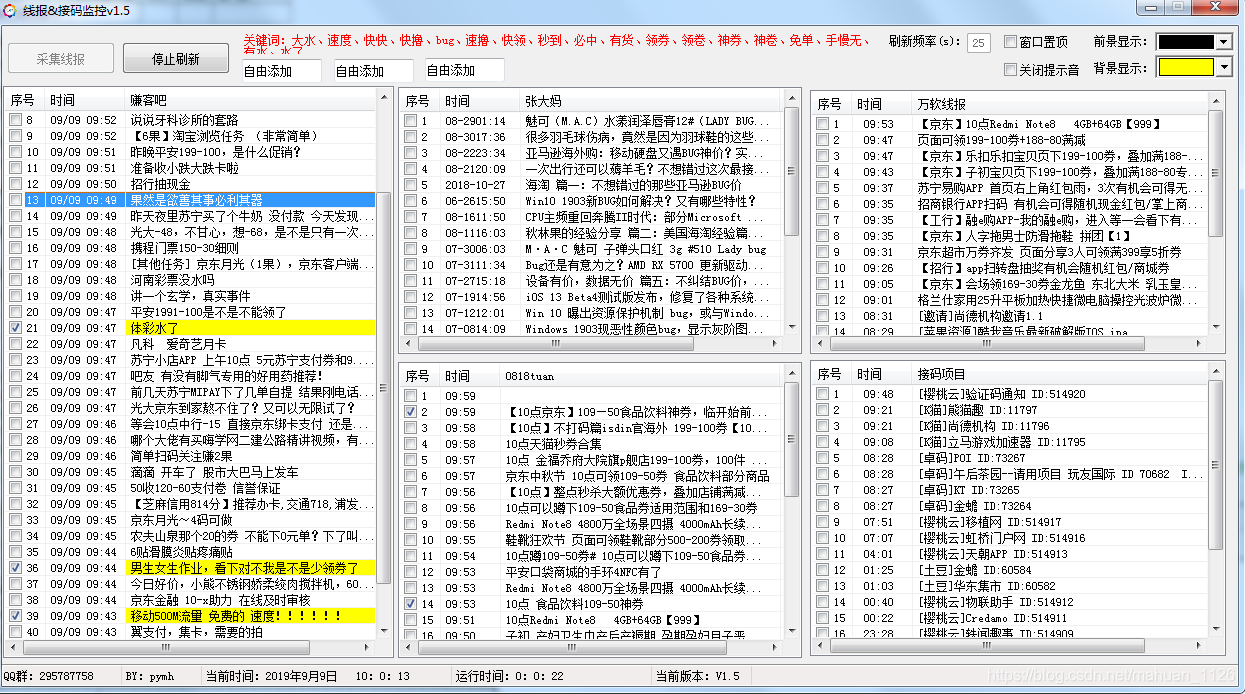Click the middle 自由添加 keyword field
This screenshot has height=694, width=1245.
373,71
